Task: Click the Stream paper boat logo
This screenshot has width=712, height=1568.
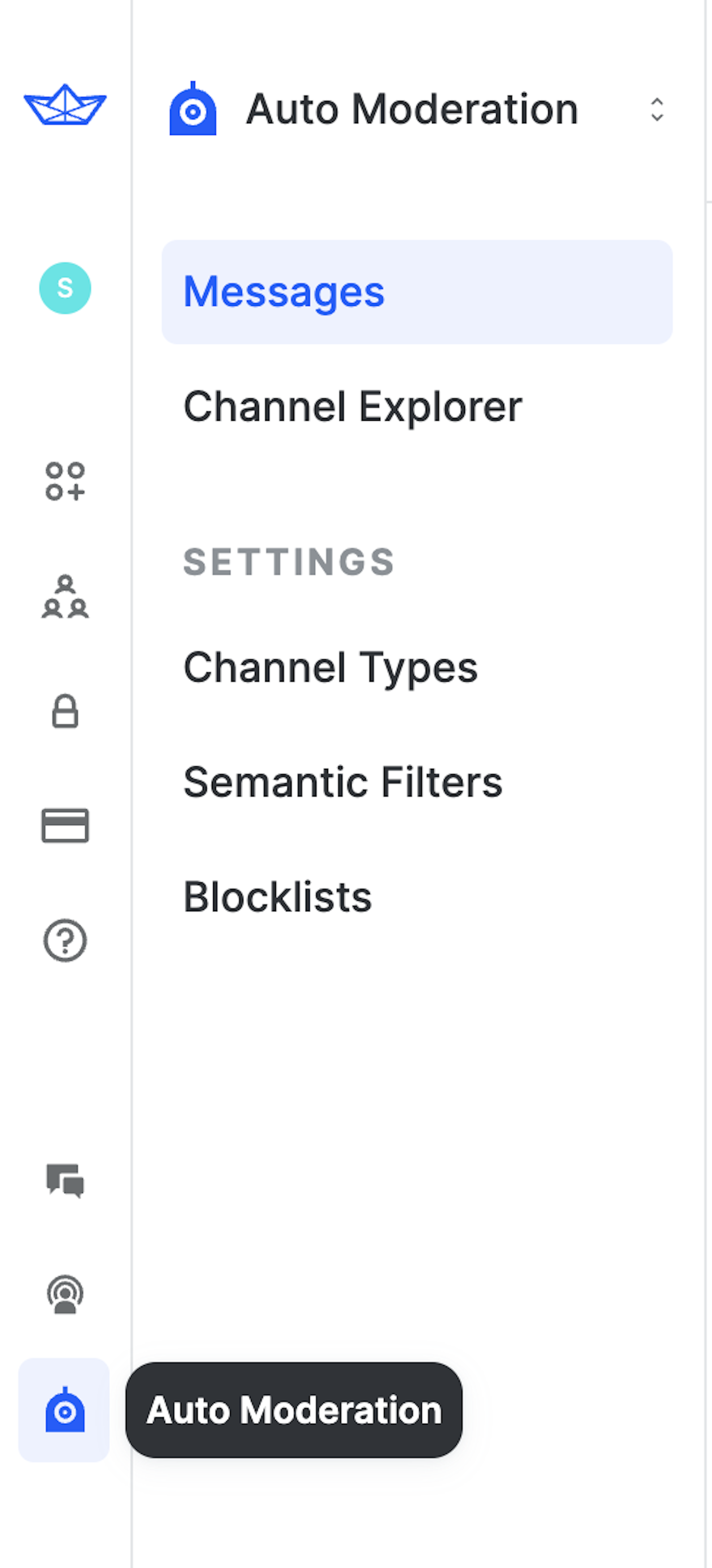Action: [x=65, y=106]
